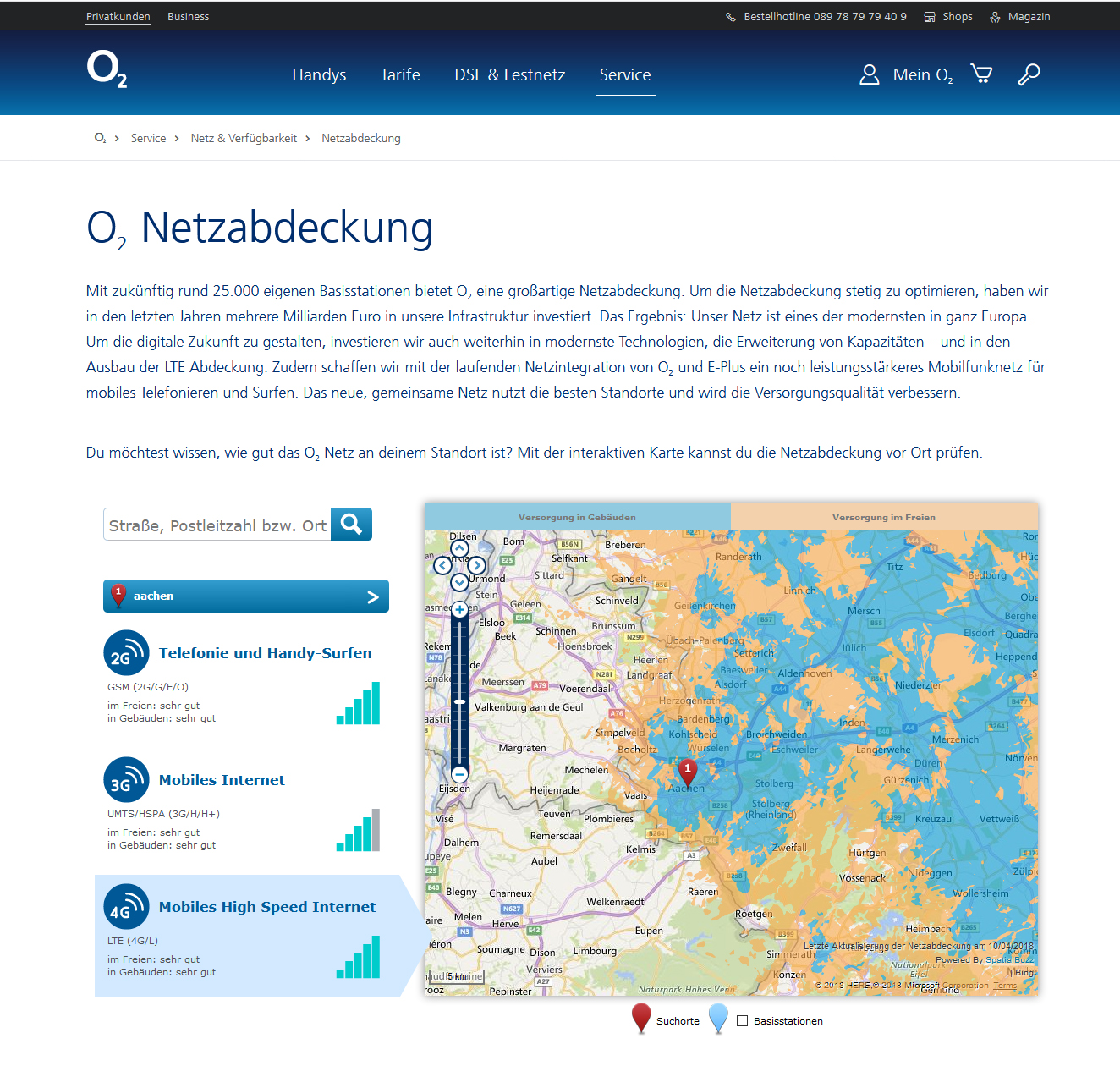This screenshot has width=1120, height=1066.
Task: Select the 2G network icon
Action: click(x=126, y=653)
